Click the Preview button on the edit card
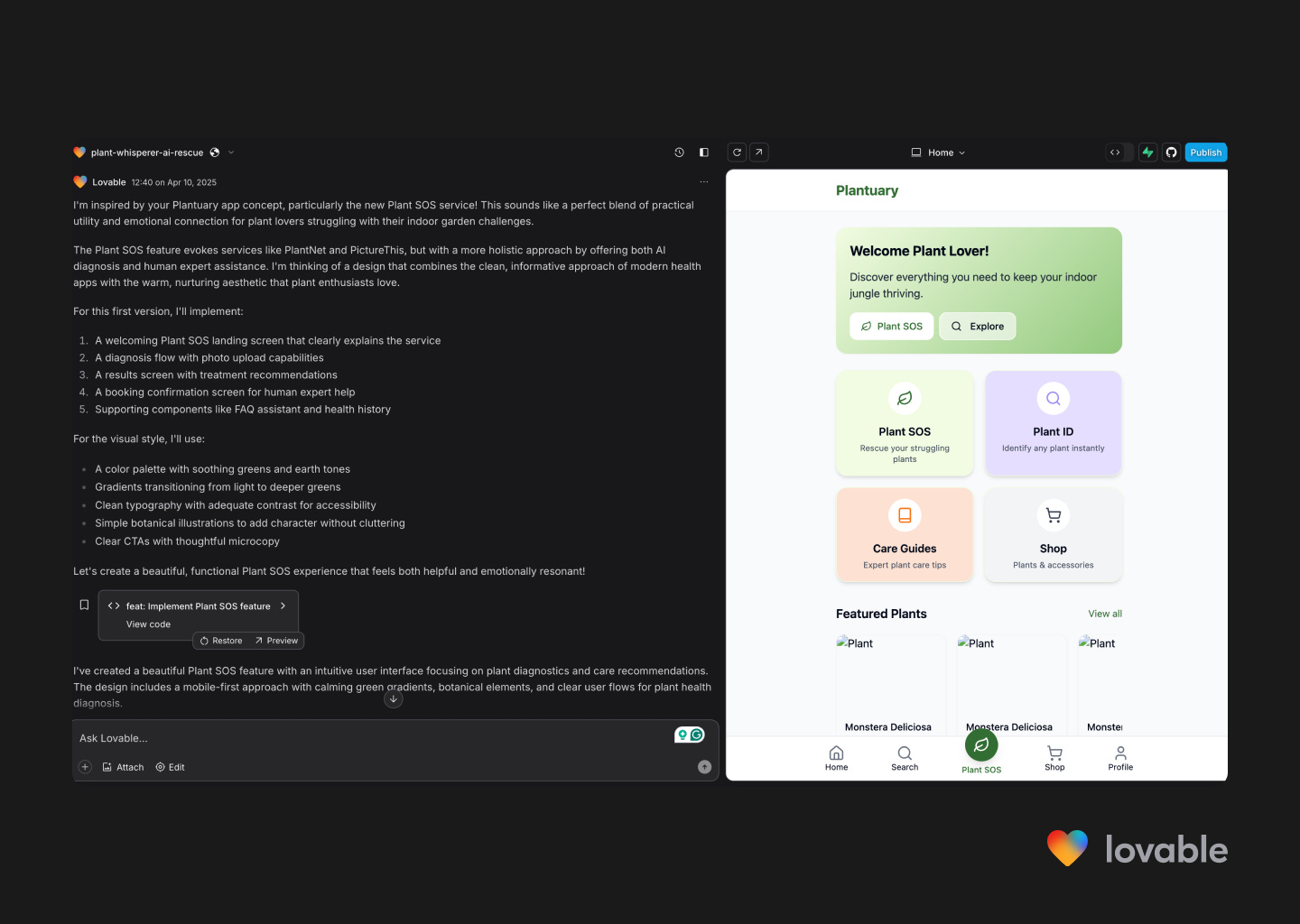This screenshot has height=924, width=1300. click(x=276, y=641)
